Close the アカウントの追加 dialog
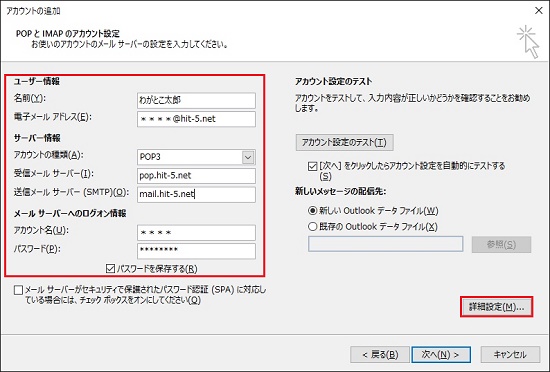 tap(539, 11)
